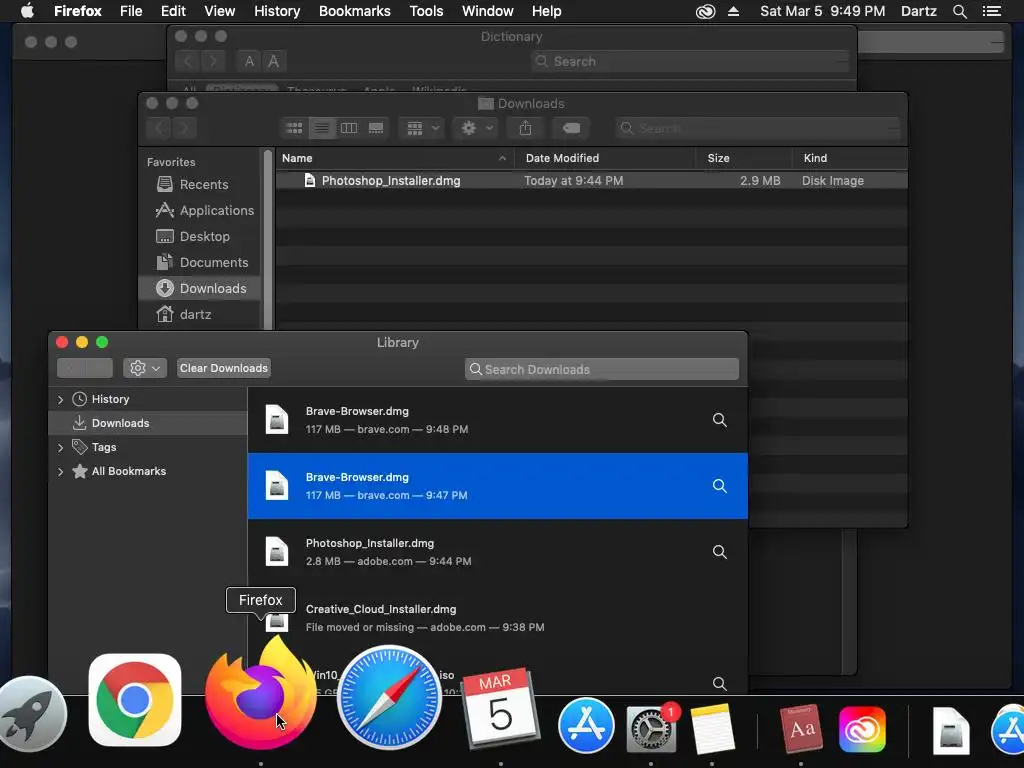
Task: Select Downloads in the Library sidebar
Action: pos(148,423)
